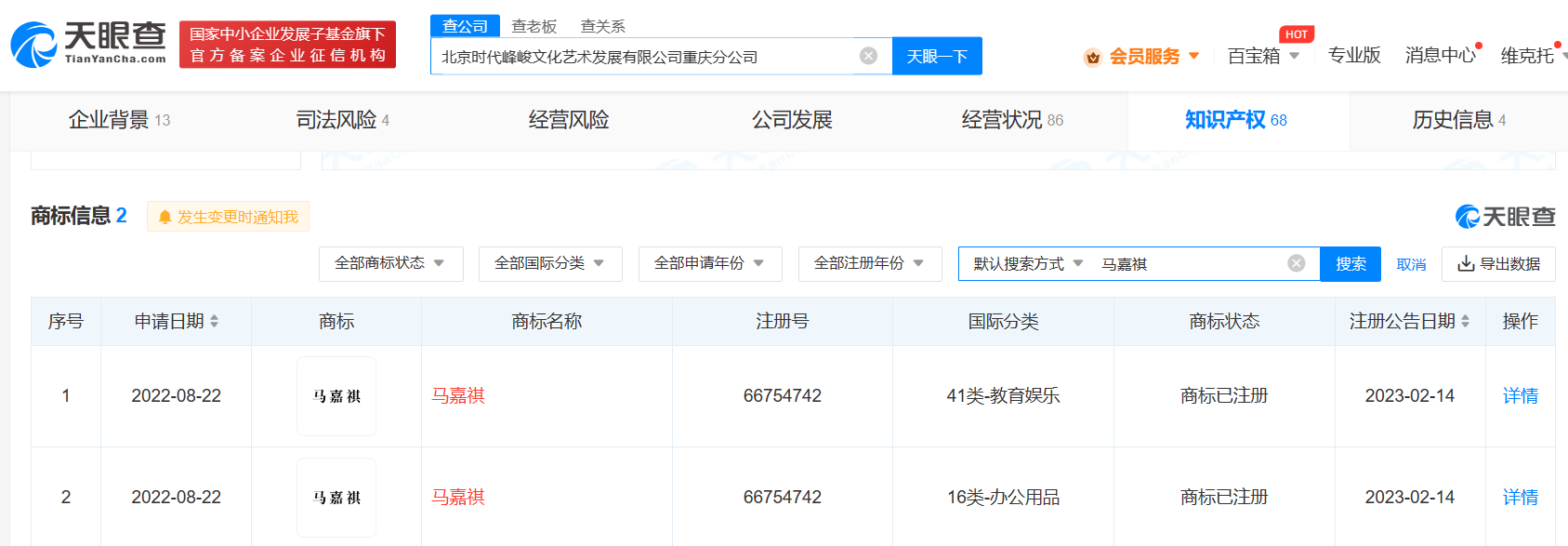Click the 导出数据 export button
This screenshot has height=546, width=1568.
point(1498,264)
